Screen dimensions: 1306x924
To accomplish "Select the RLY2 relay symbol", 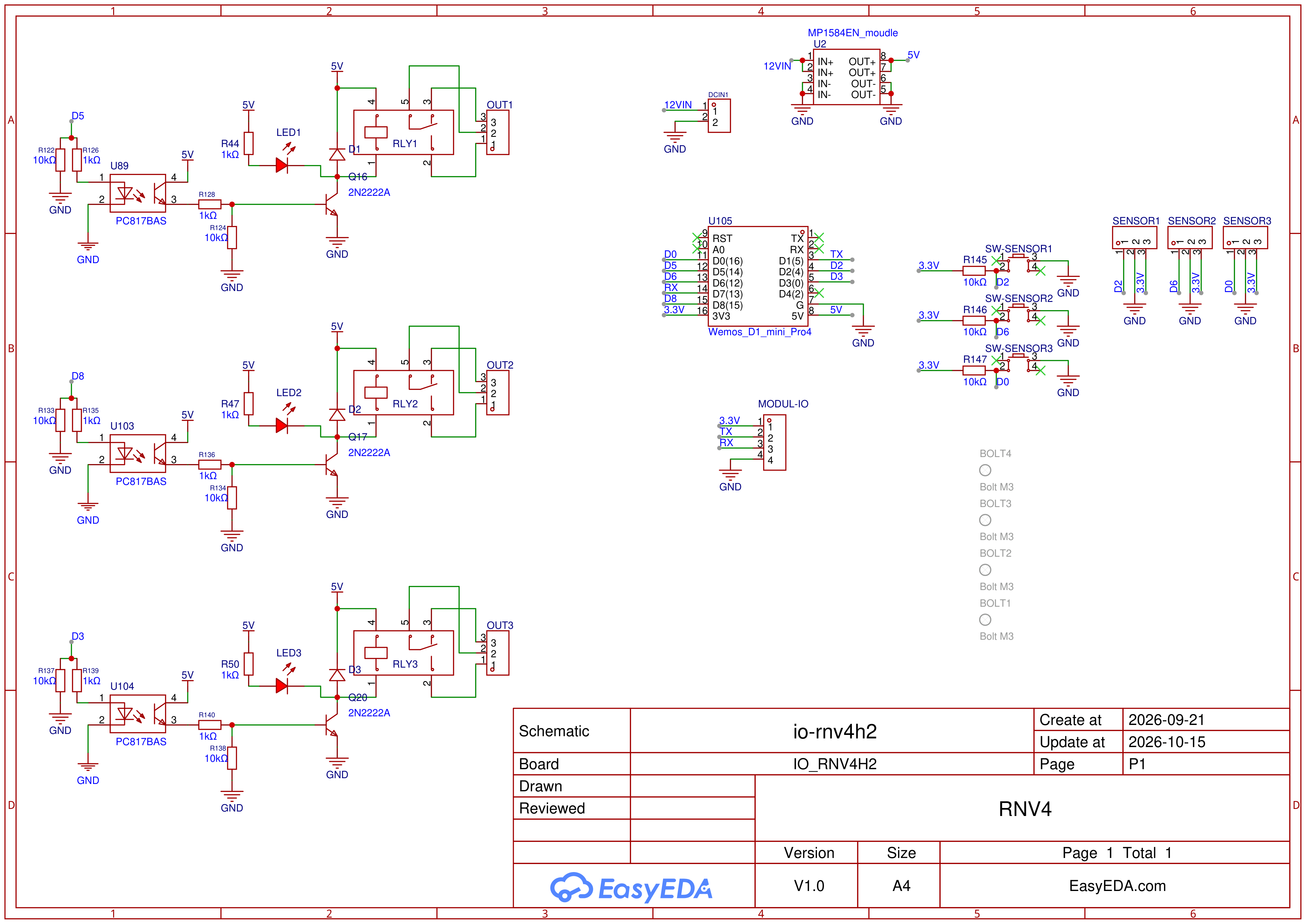I will pos(403,393).
